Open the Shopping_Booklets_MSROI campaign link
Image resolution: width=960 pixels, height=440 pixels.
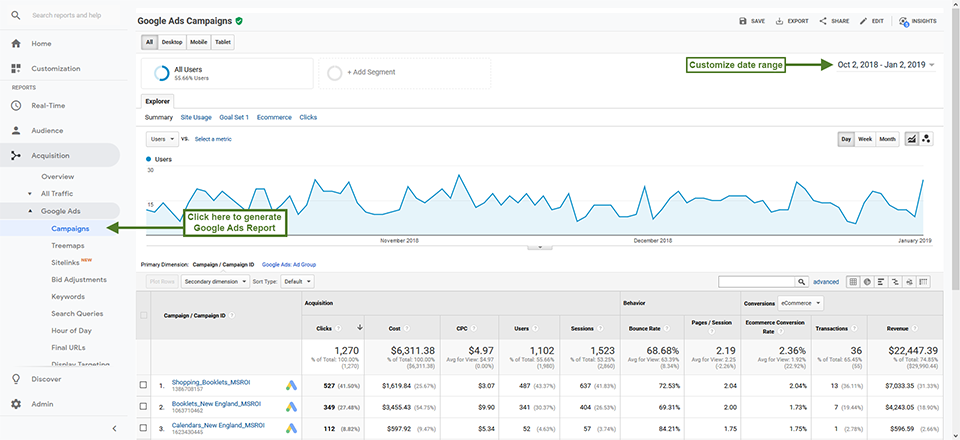tap(211, 382)
